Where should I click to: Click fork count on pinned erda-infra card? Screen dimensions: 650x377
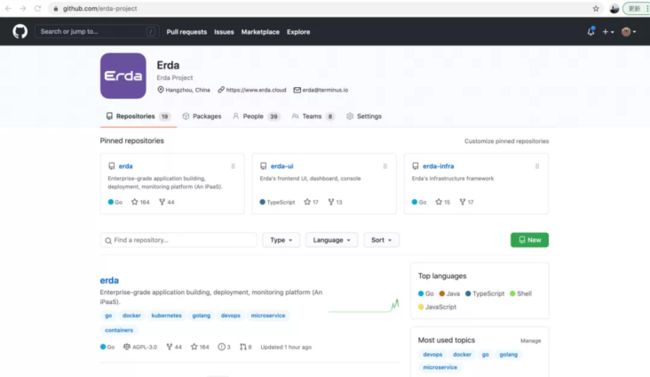(x=466, y=202)
